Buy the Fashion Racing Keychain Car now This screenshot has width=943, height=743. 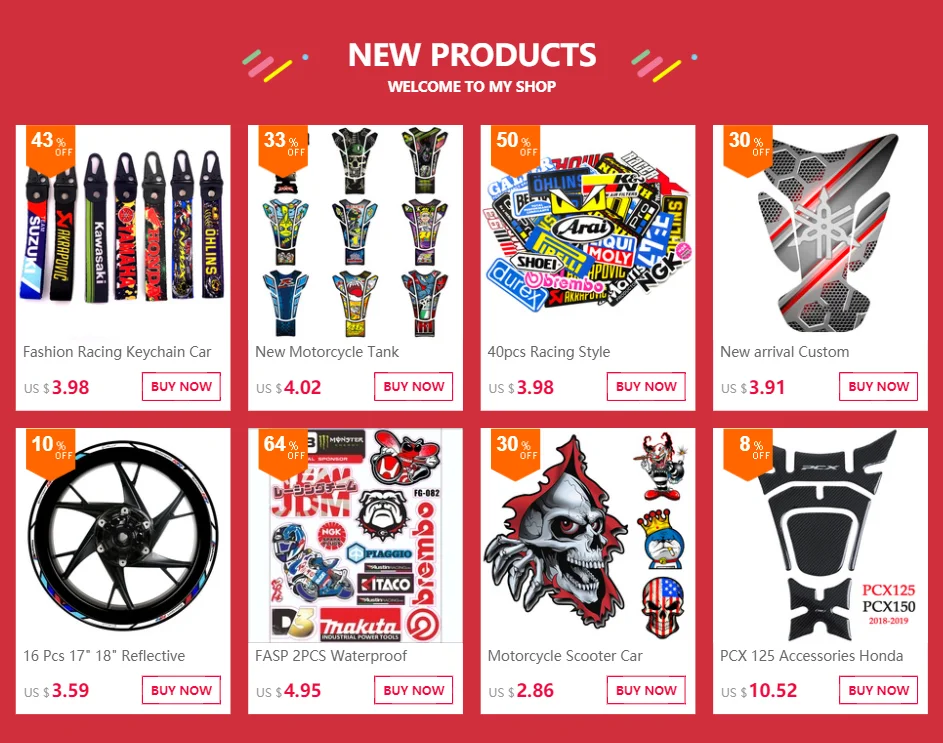tap(181, 386)
